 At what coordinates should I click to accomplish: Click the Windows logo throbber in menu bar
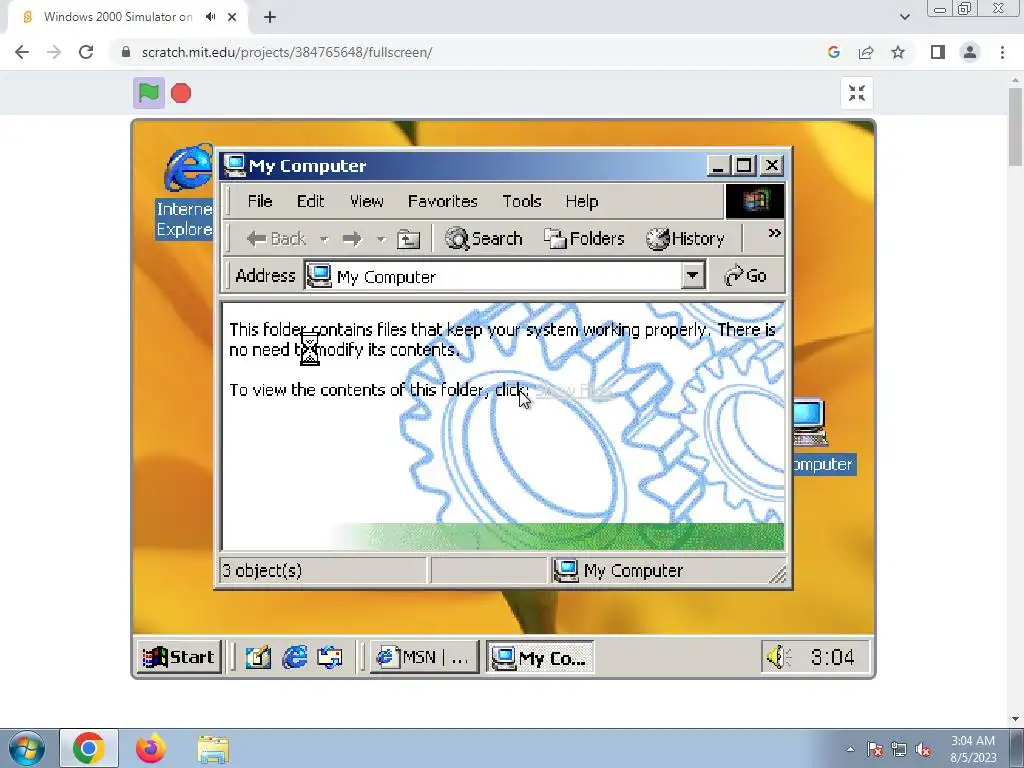pos(755,200)
